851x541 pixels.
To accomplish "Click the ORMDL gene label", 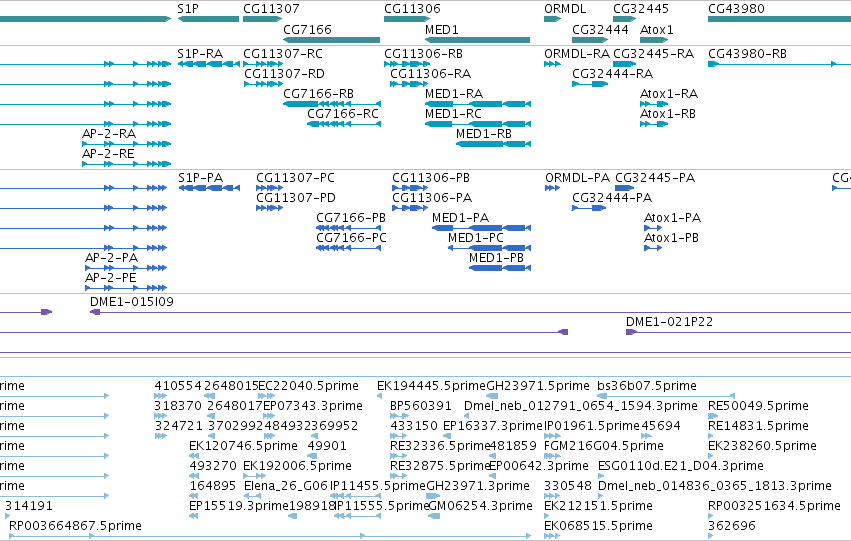I will (x=565, y=9).
